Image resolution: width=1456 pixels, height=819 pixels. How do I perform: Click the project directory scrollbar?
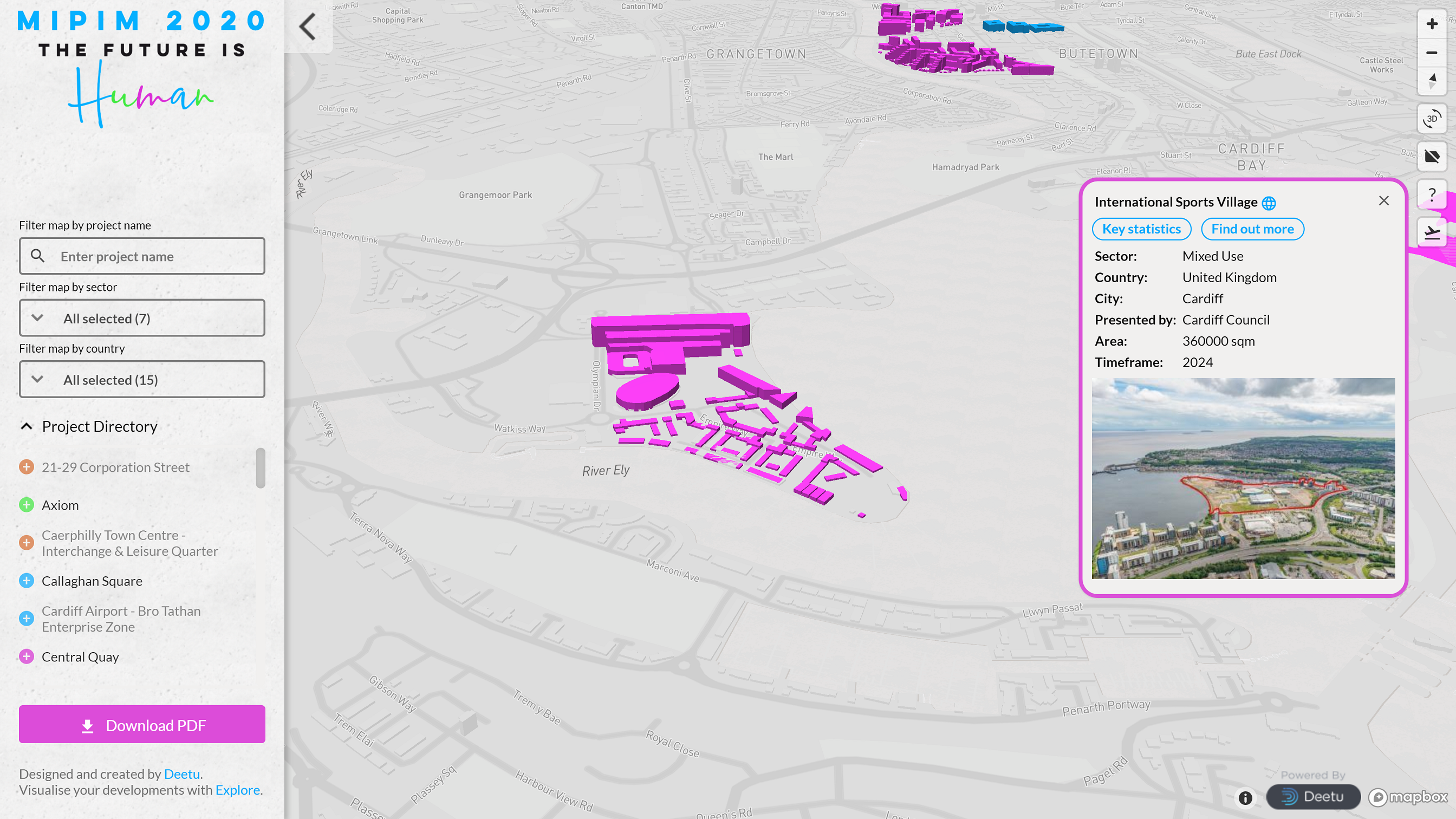[x=260, y=468]
